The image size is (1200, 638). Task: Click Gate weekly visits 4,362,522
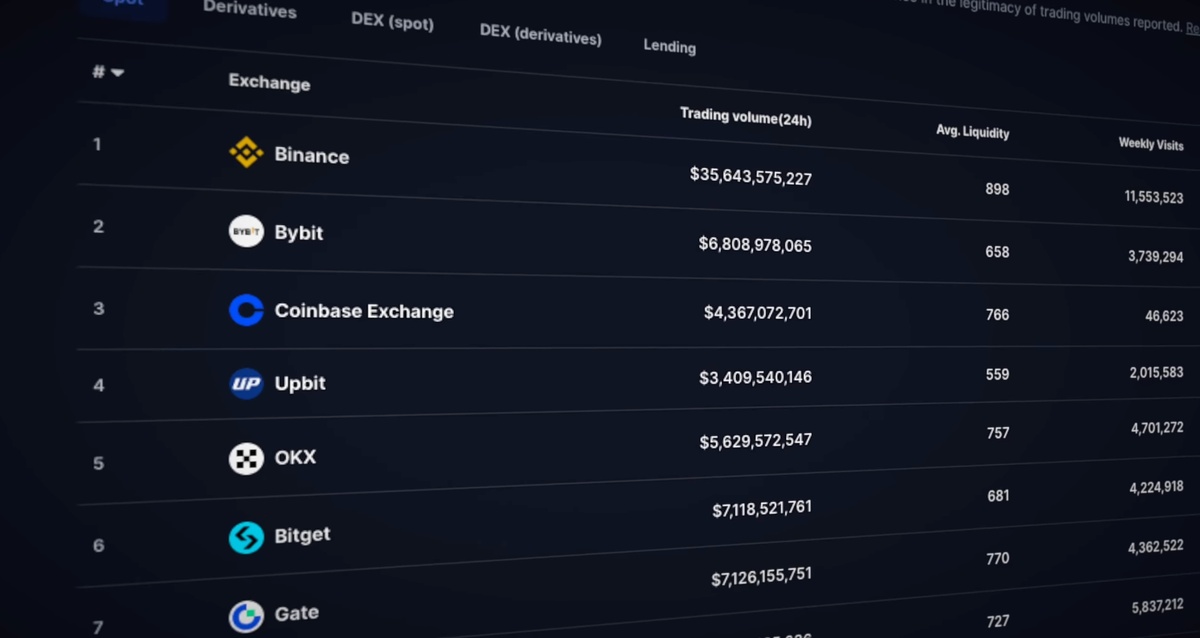pyautogui.click(x=1157, y=546)
